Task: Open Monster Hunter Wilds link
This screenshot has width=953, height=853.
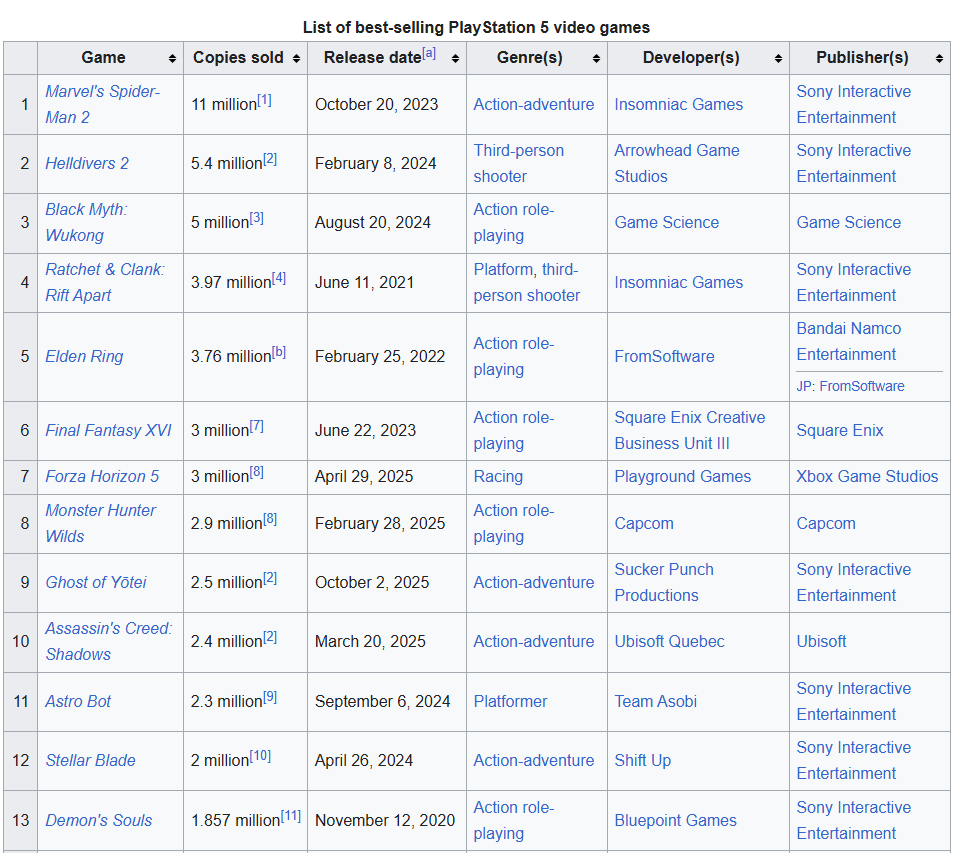Action: [x=100, y=523]
